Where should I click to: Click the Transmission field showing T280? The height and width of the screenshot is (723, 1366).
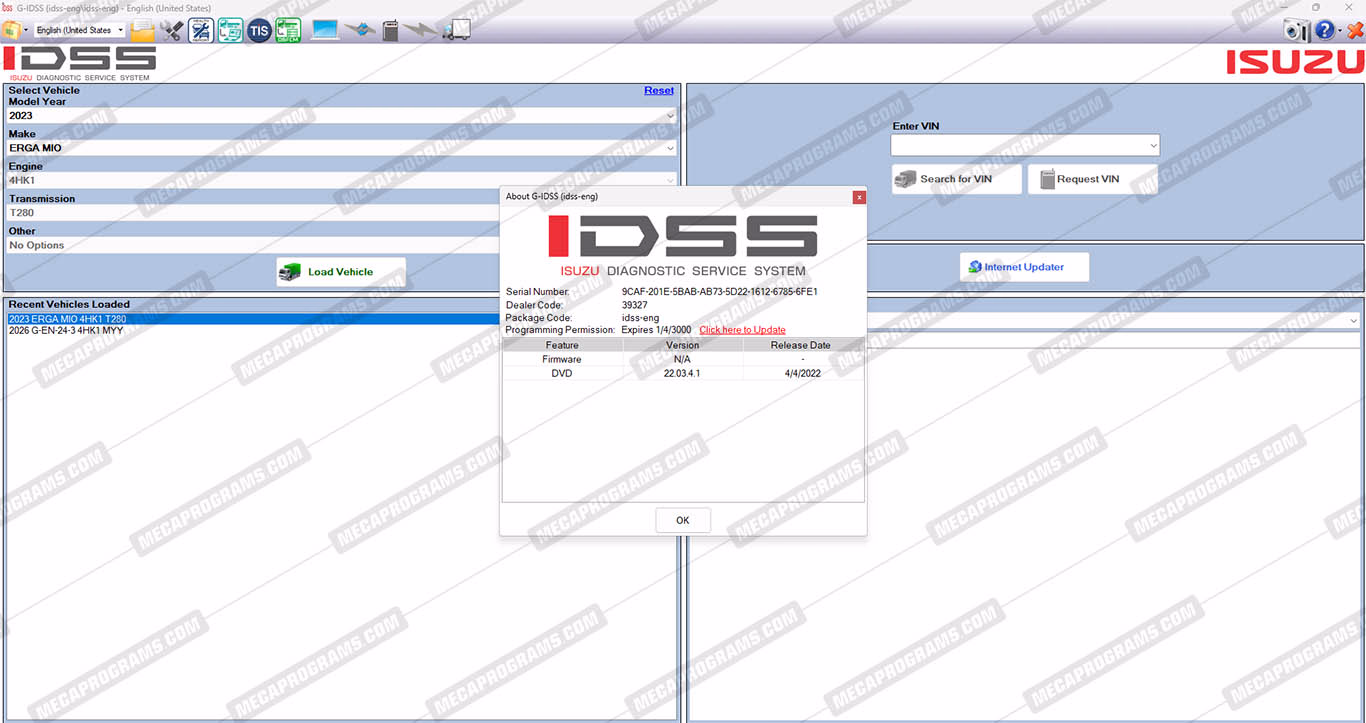coord(255,213)
